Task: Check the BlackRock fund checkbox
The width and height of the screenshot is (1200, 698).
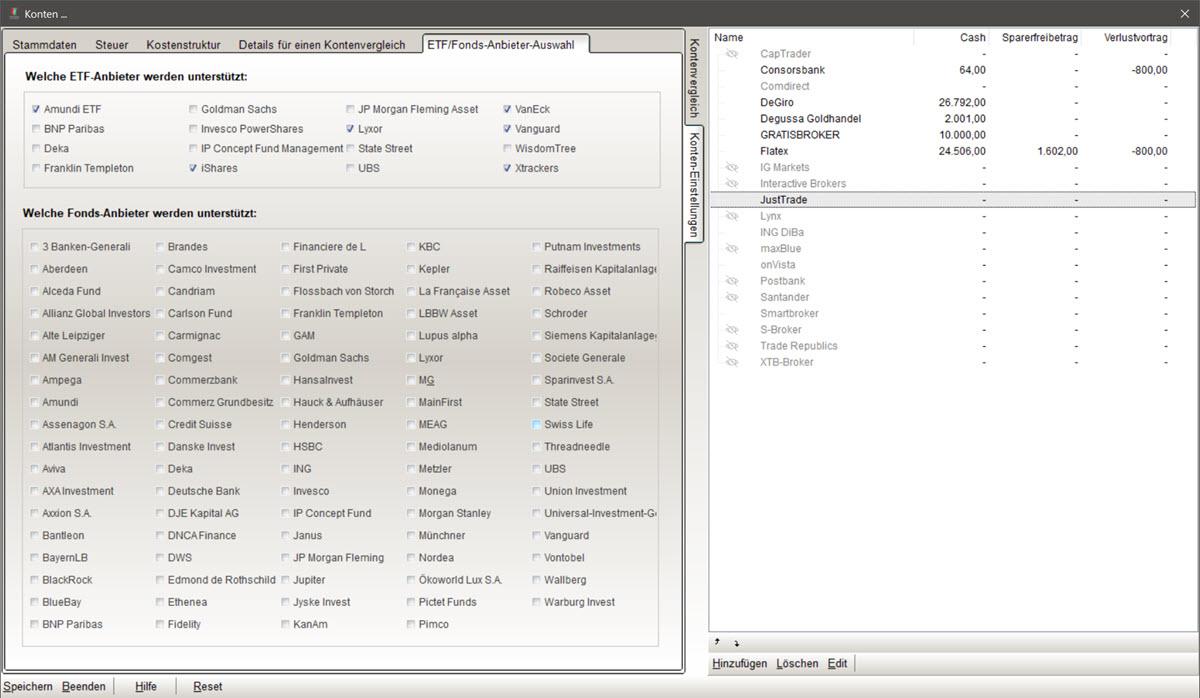Action: click(35, 580)
